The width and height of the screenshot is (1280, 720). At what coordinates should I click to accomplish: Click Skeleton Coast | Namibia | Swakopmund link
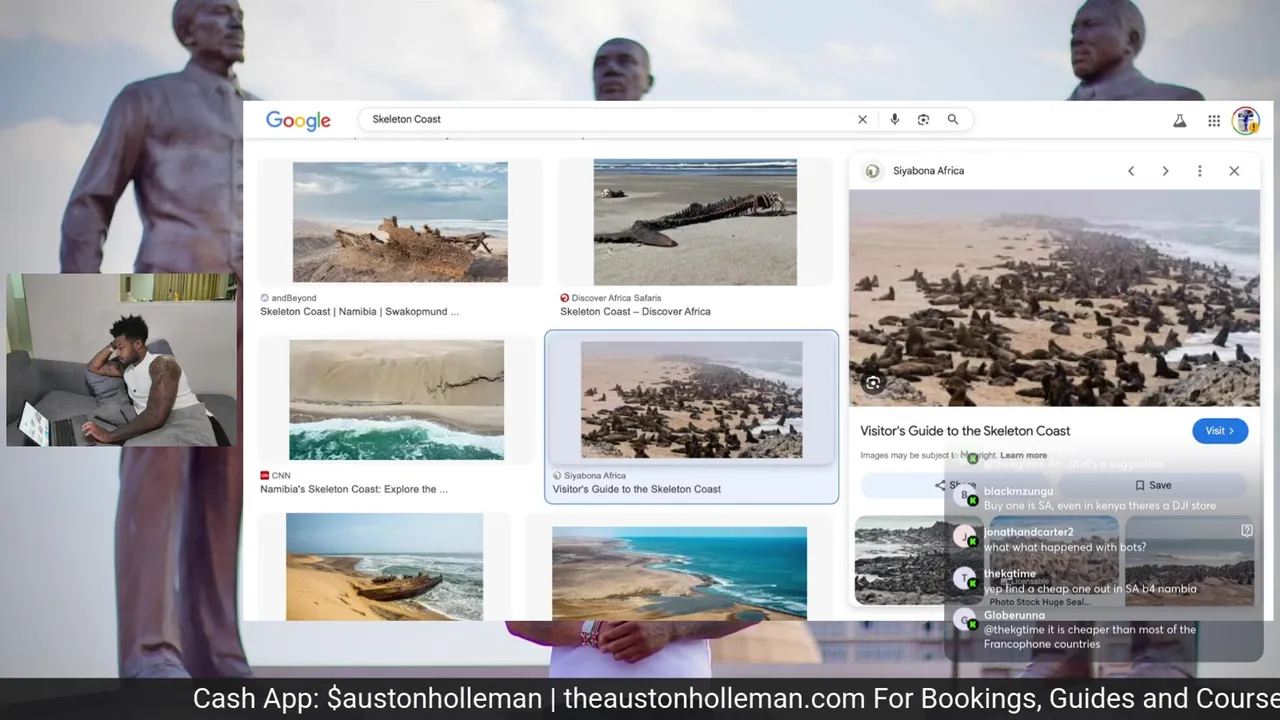tap(359, 312)
